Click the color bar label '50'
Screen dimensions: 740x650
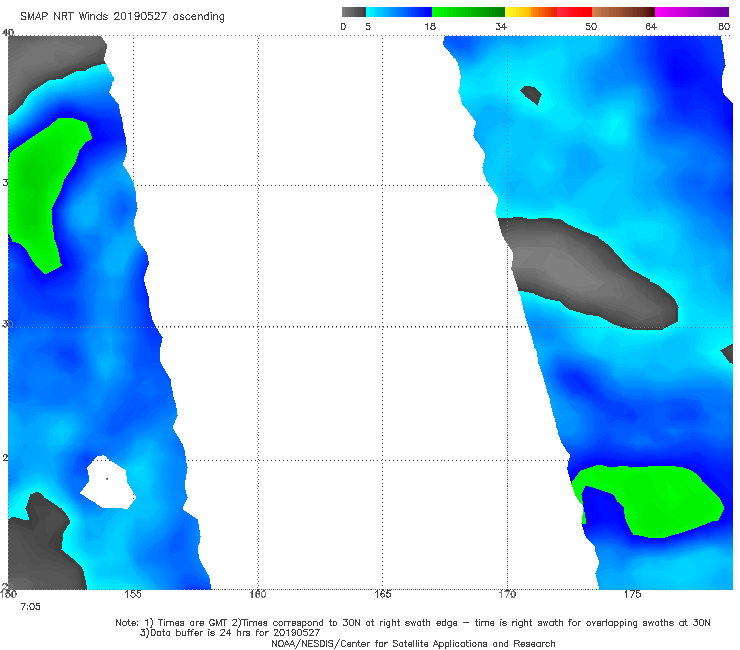tap(591, 27)
